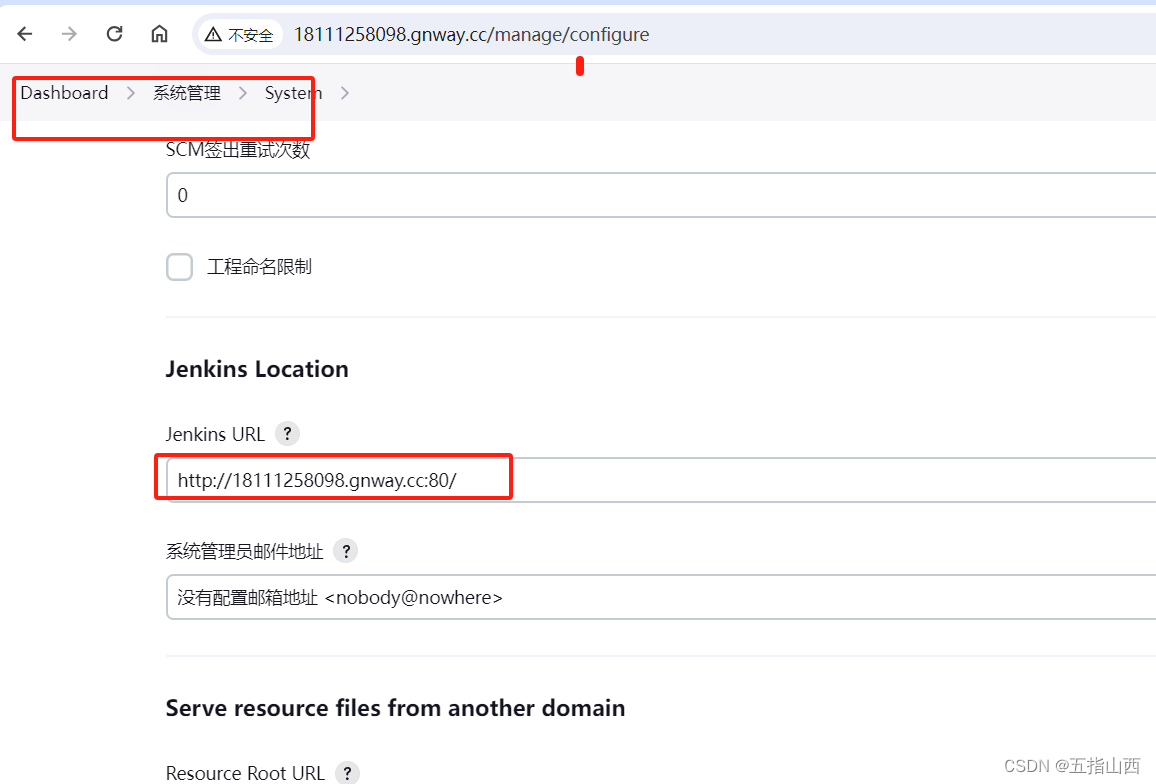Expand the chevron after System breadcrumb
The width and height of the screenshot is (1156, 784).
click(344, 93)
